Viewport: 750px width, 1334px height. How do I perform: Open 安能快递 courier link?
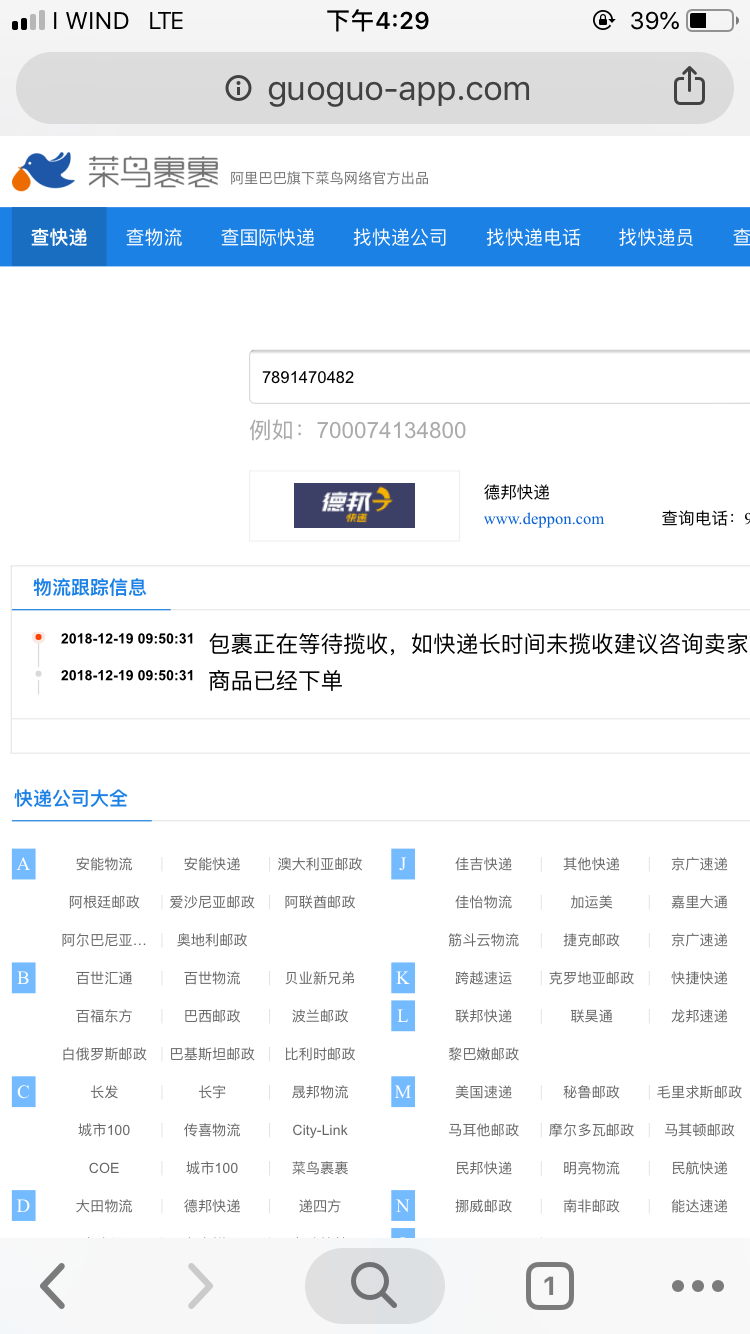click(x=212, y=864)
